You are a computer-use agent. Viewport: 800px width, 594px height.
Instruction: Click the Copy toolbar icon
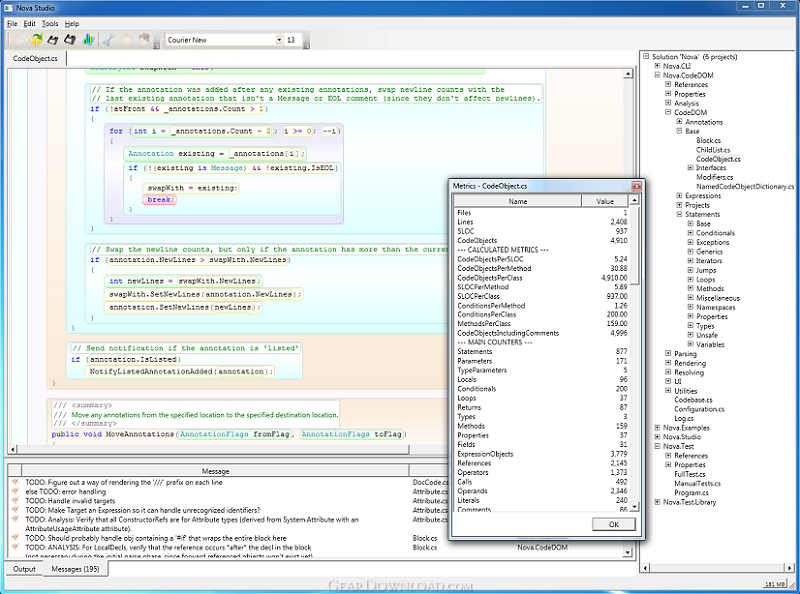(126, 40)
